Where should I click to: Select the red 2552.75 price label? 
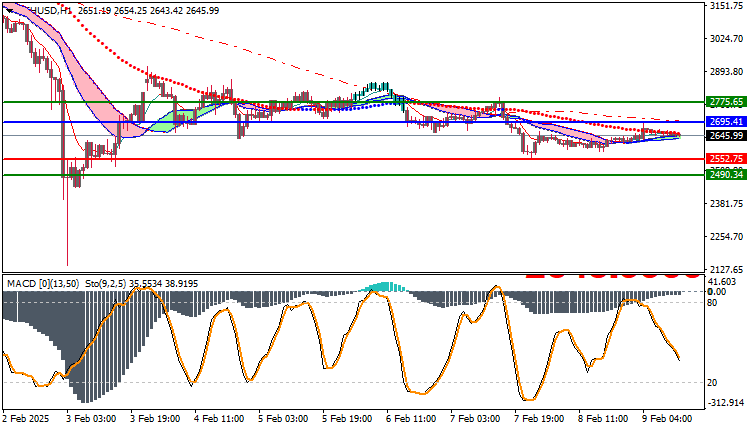(726, 159)
